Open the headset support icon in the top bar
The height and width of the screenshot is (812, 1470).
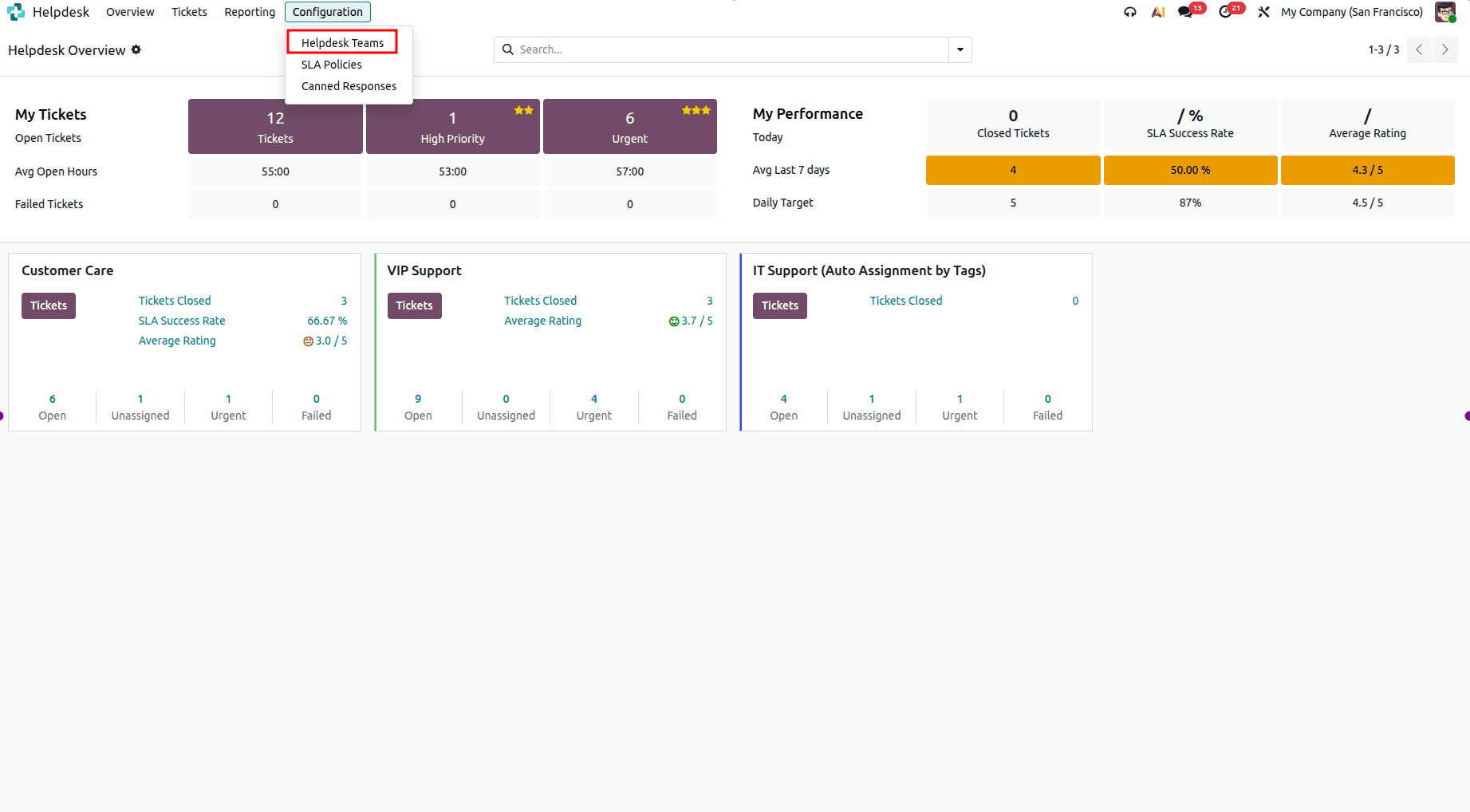1130,12
